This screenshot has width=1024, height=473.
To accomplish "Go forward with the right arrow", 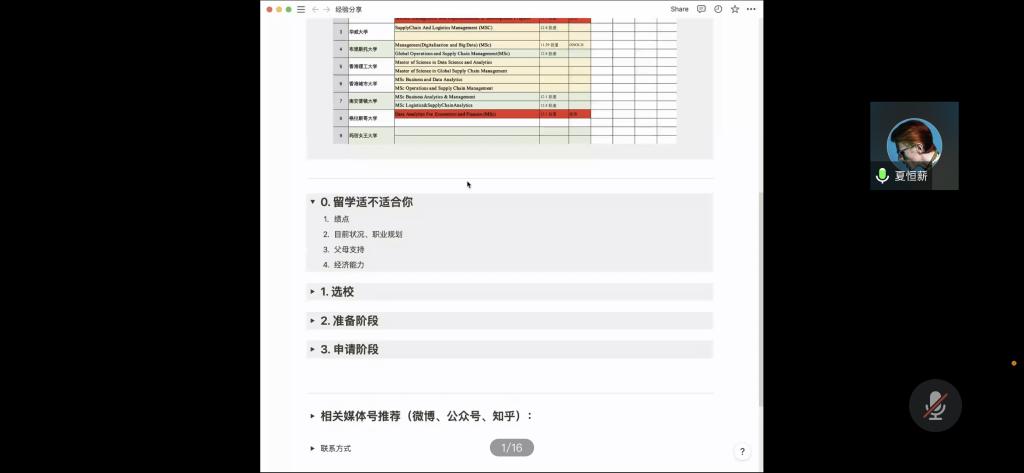I will 326,9.
